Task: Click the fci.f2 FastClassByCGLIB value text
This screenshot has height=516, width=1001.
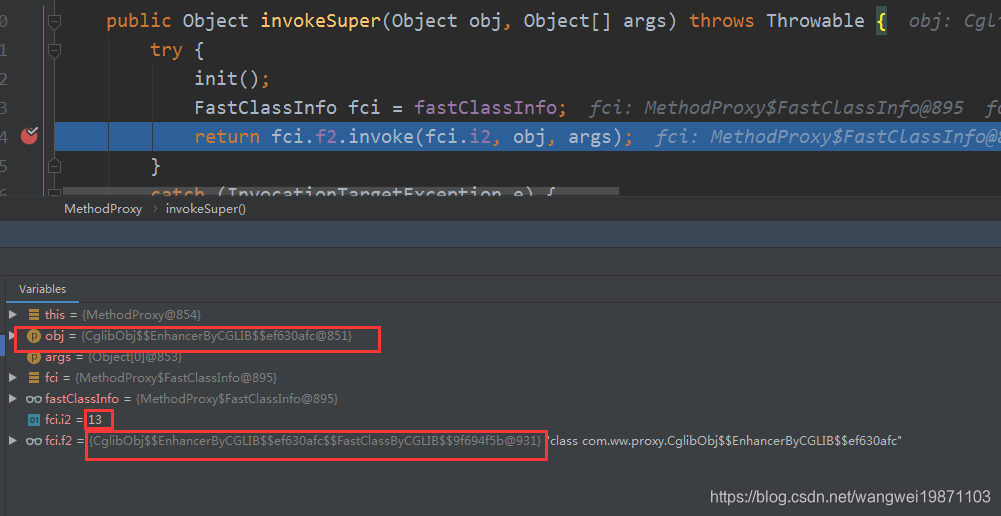Action: (x=317, y=441)
